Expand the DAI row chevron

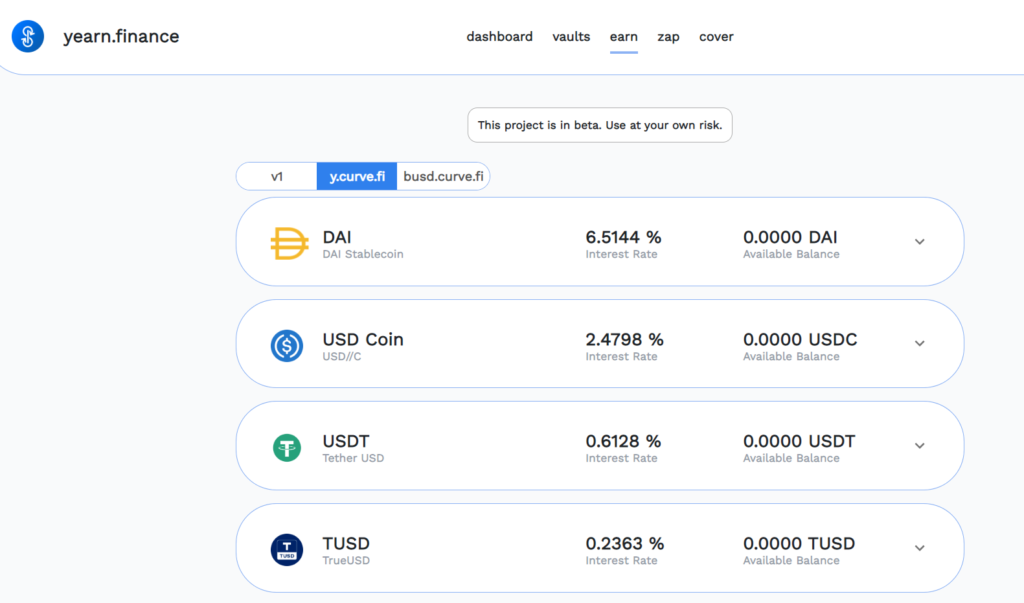pyautogui.click(x=920, y=242)
